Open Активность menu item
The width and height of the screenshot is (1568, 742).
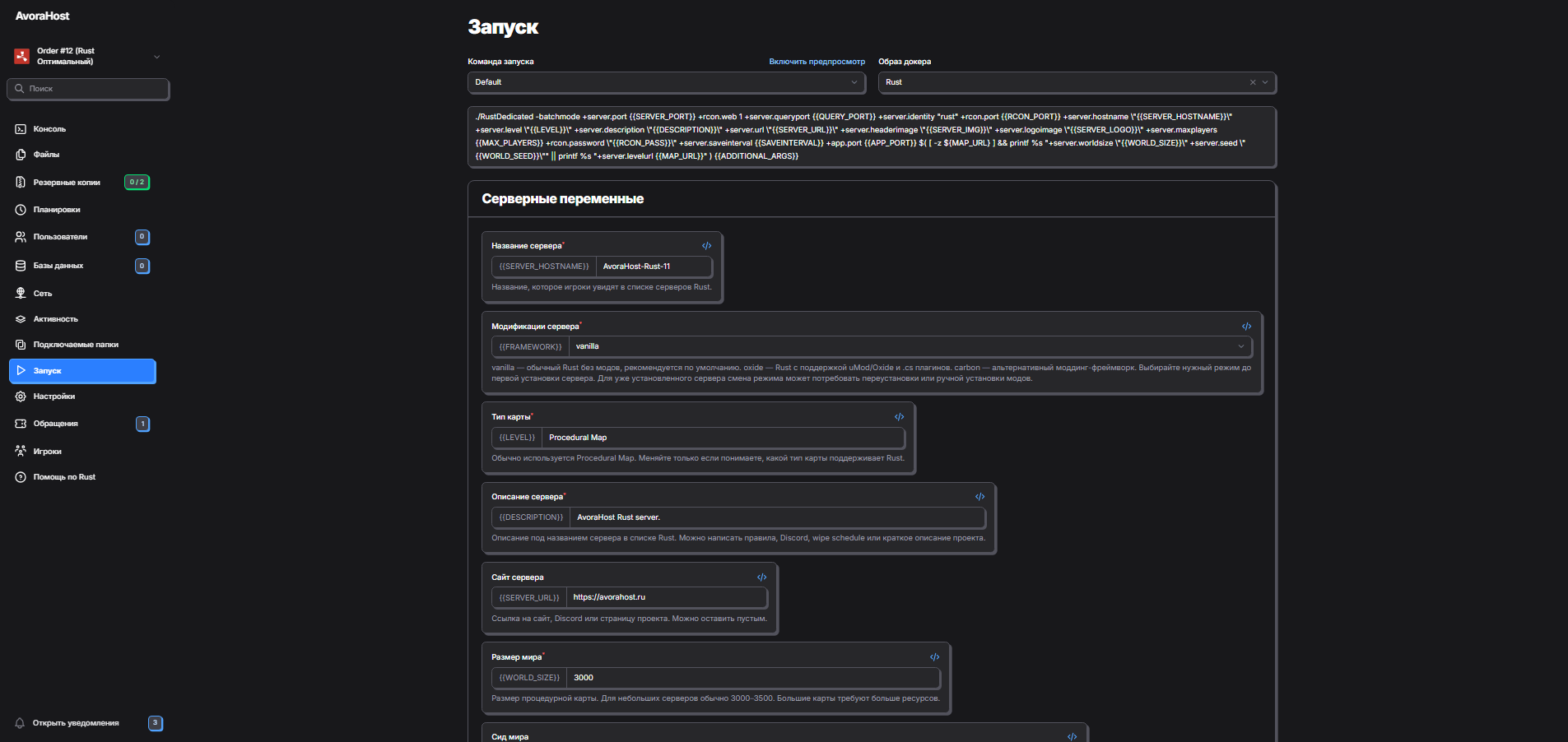point(82,319)
